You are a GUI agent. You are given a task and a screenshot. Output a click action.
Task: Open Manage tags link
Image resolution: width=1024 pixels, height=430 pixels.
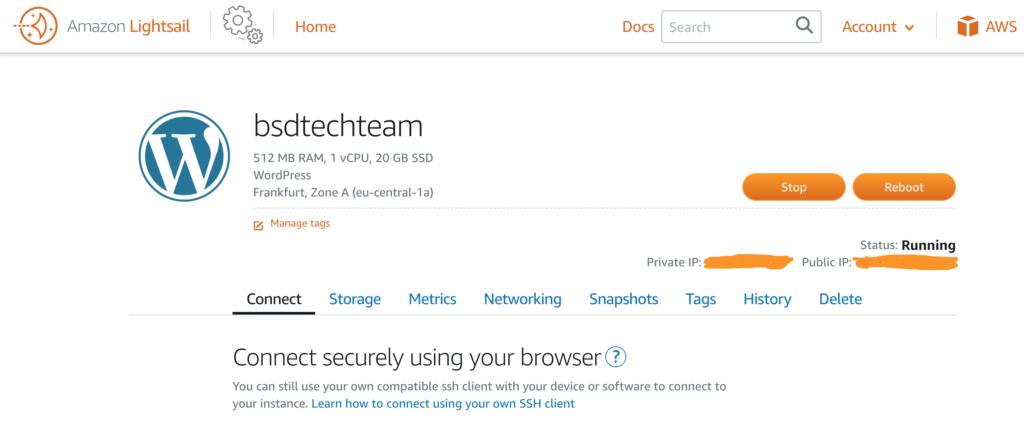pyautogui.click(x=300, y=223)
